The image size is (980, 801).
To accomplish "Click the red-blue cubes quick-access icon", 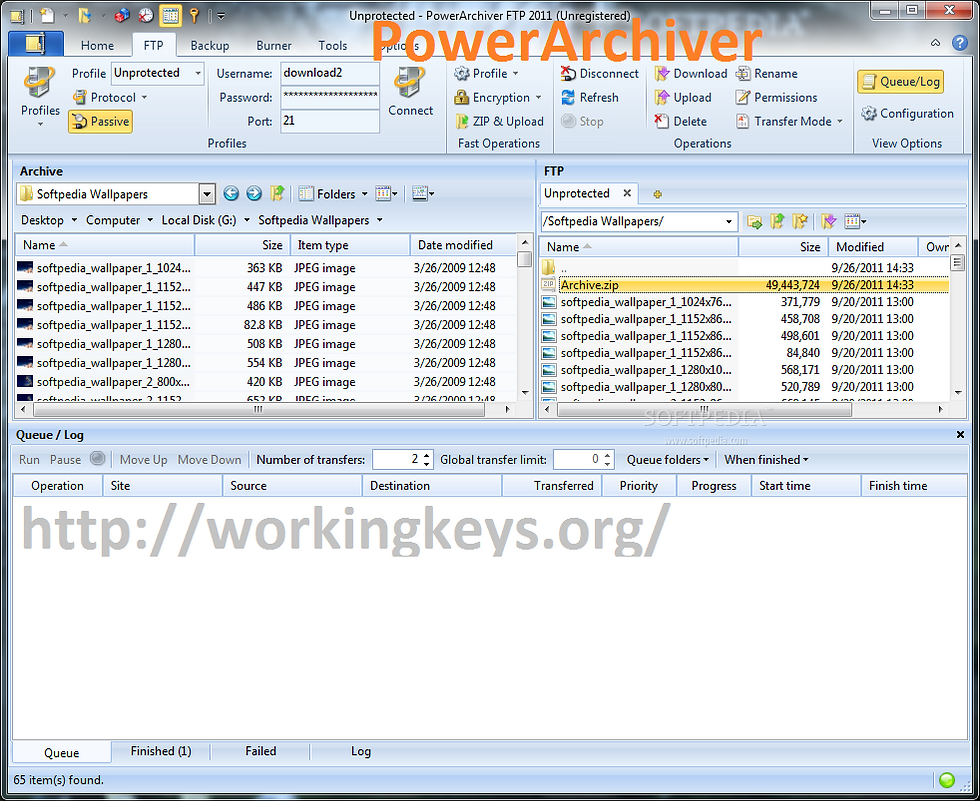I will point(122,15).
